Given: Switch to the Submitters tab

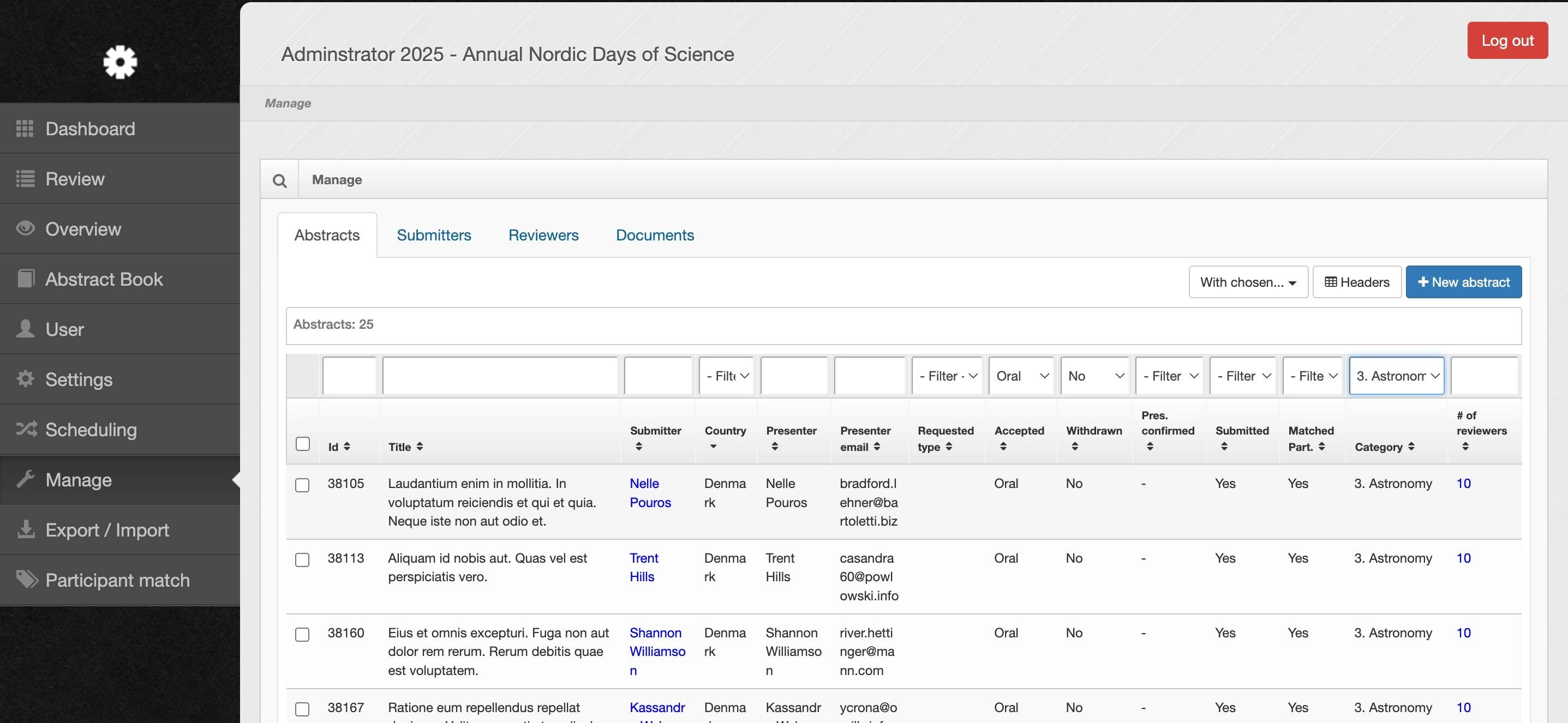Looking at the screenshot, I should tap(433, 236).
